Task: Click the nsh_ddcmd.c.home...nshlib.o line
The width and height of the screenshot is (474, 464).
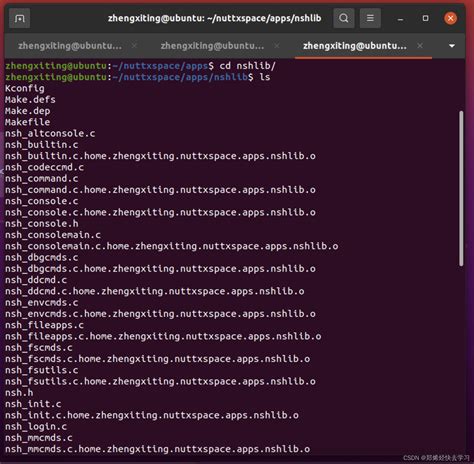Action: pos(155,291)
